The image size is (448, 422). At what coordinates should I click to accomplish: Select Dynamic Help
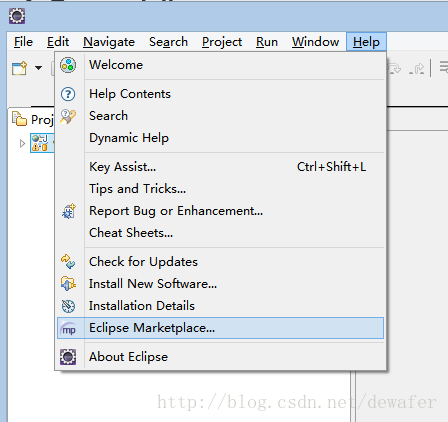pos(220,138)
